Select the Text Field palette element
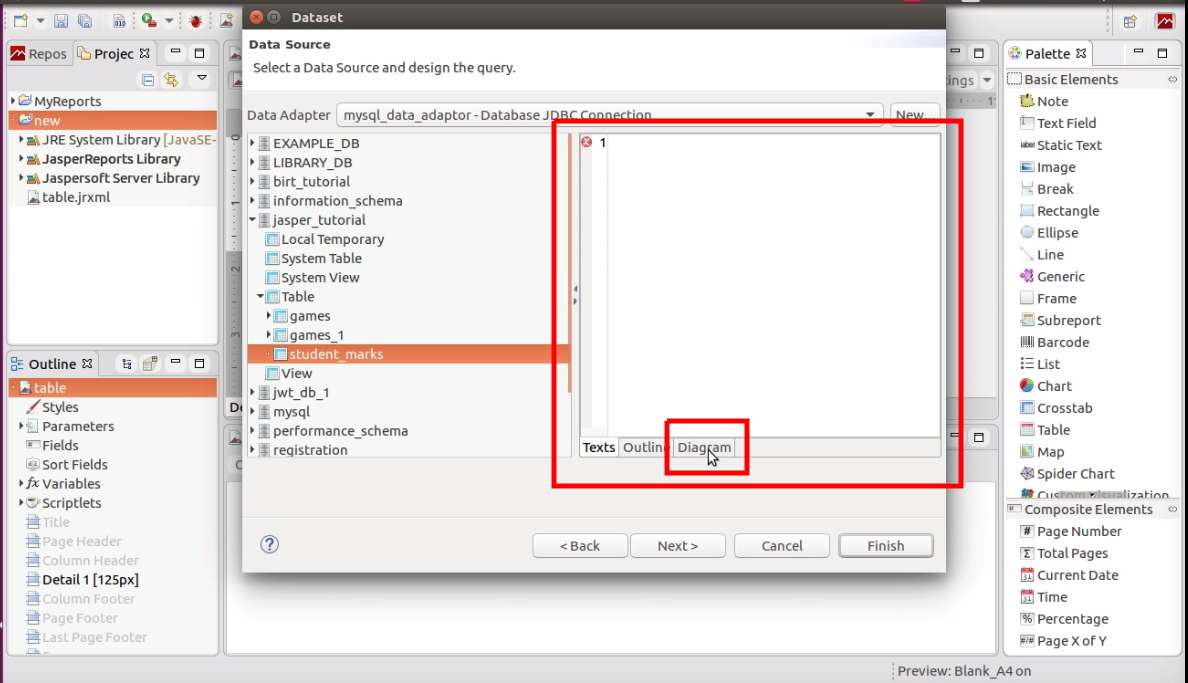 [1058, 123]
